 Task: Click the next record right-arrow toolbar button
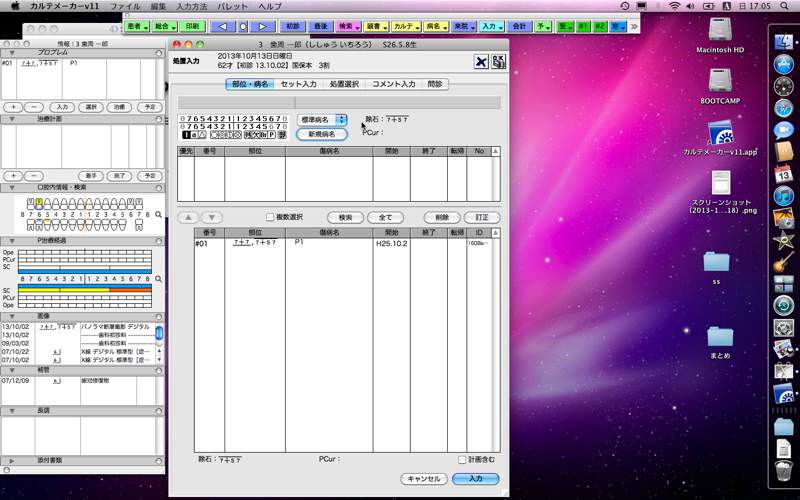point(262,24)
